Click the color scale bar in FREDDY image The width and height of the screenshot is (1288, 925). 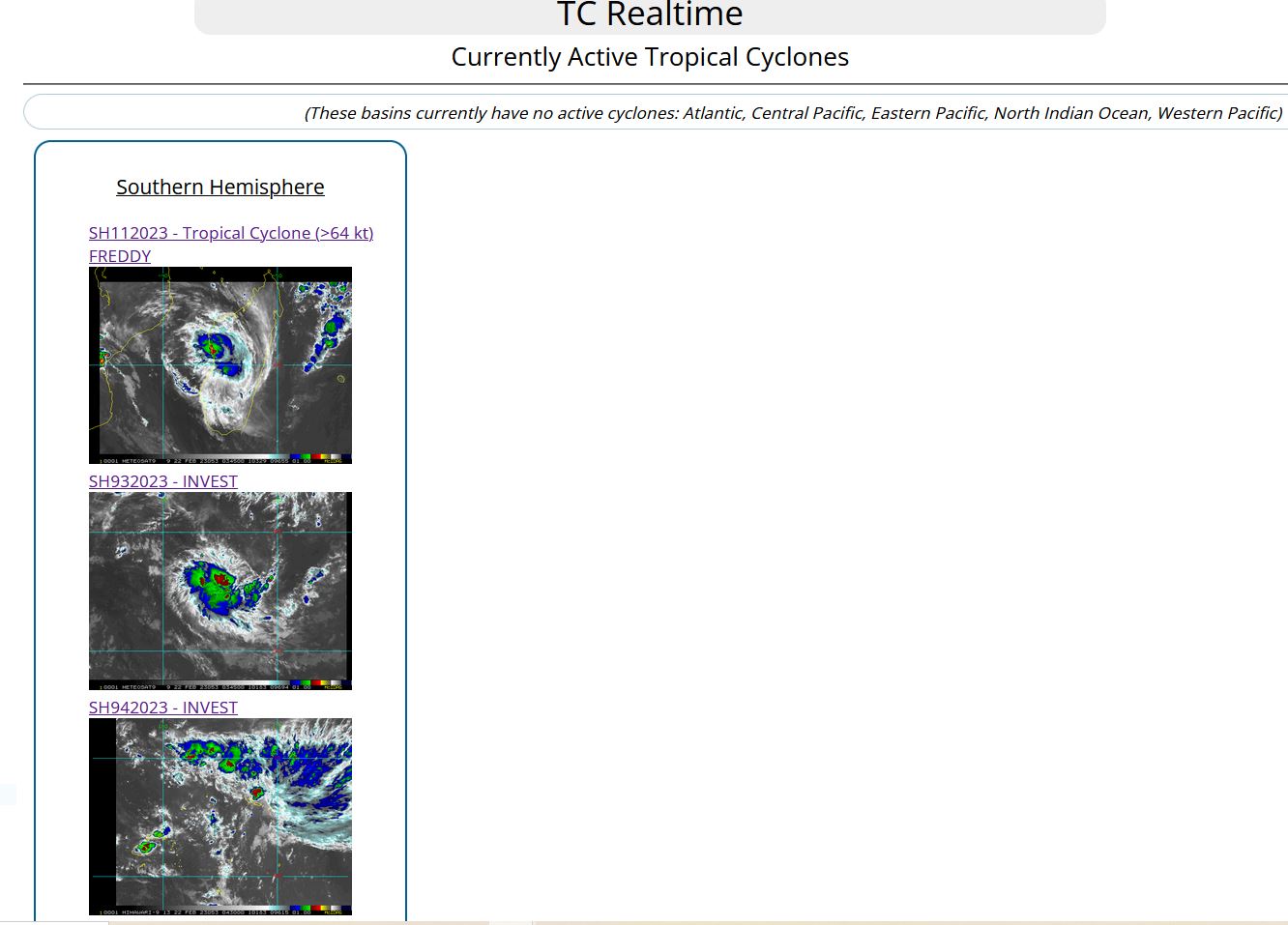coord(307,459)
